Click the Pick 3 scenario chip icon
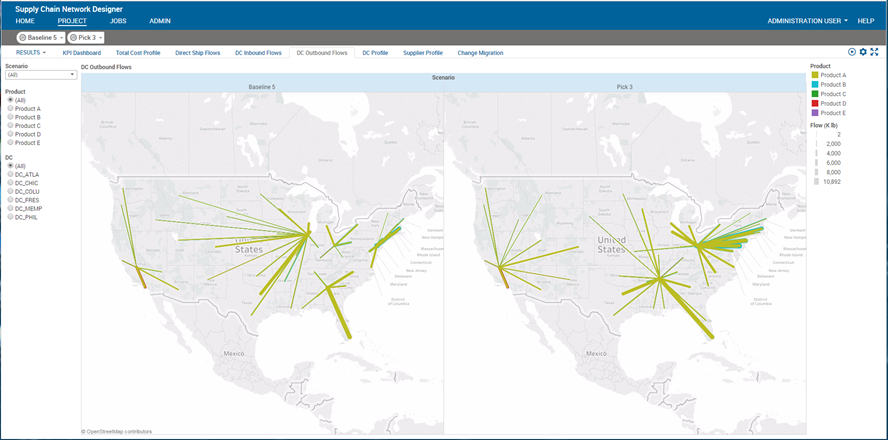Screen dimensions: 888x440 click(73, 37)
